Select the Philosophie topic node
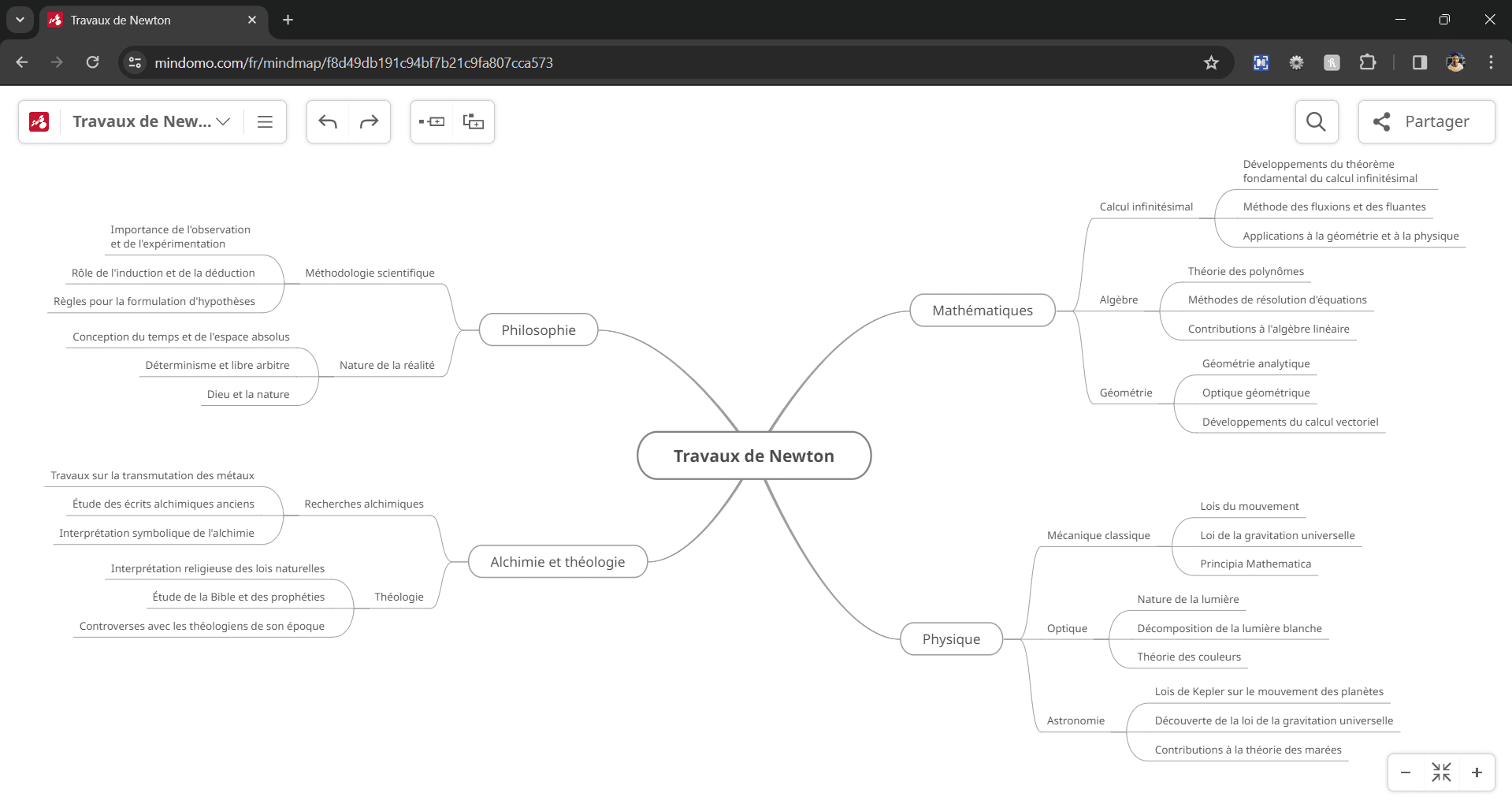The height and width of the screenshot is (804, 1512). 538,330
